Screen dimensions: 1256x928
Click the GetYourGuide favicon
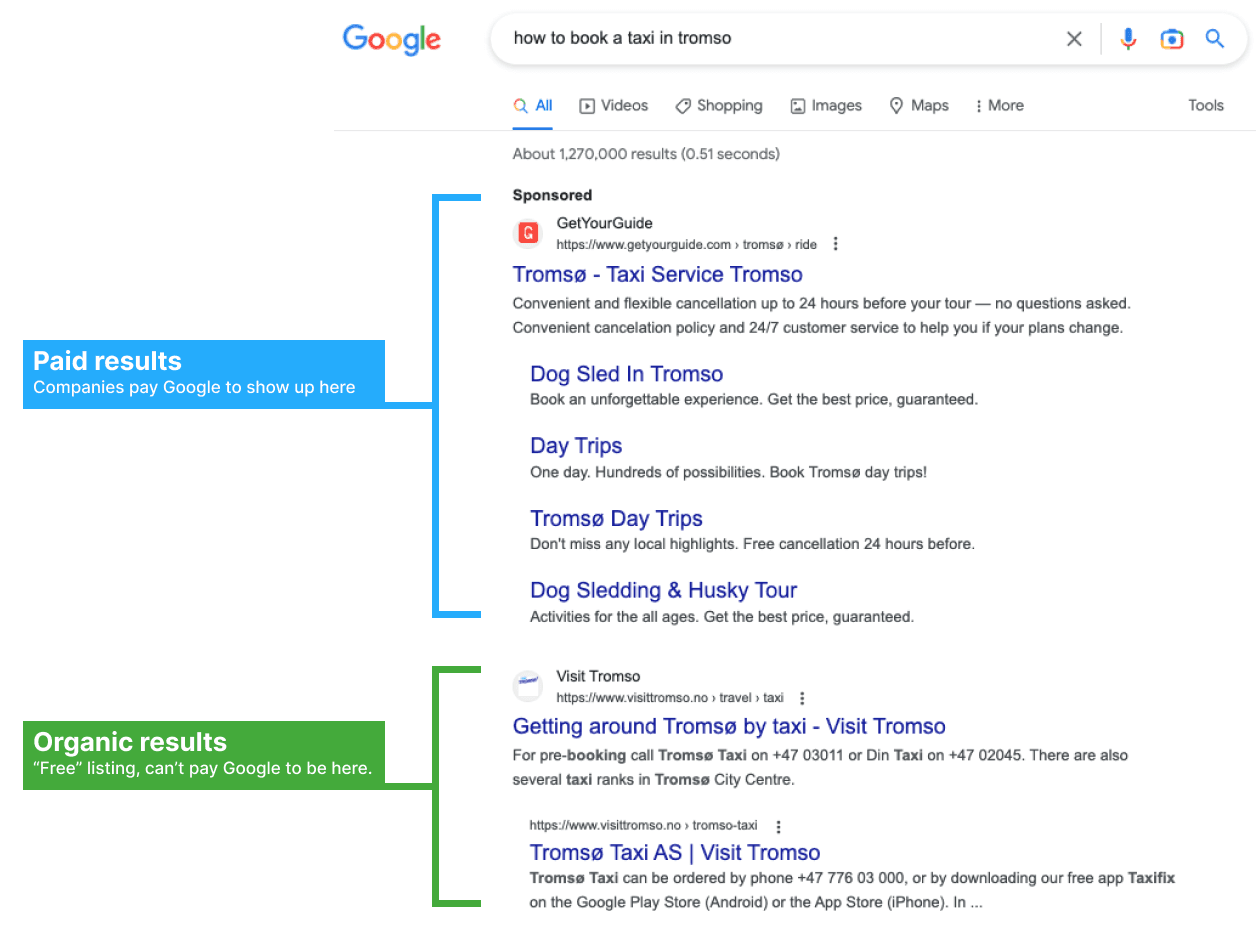(529, 234)
